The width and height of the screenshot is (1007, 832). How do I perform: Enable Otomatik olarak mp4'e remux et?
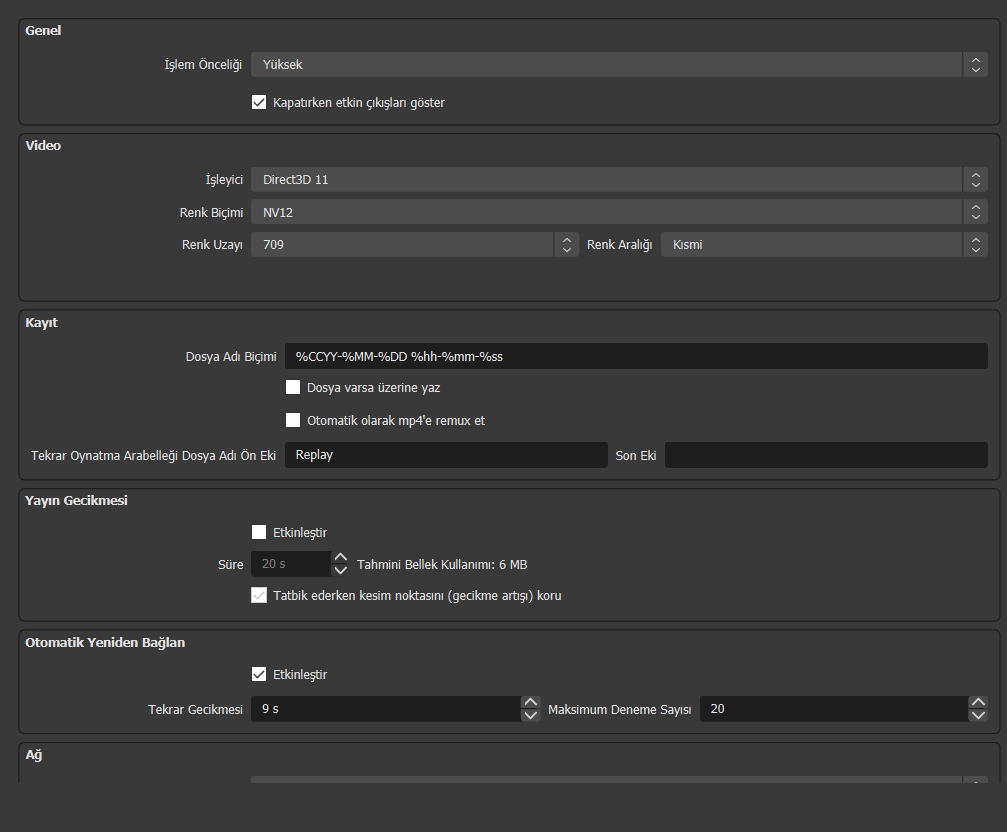click(293, 420)
